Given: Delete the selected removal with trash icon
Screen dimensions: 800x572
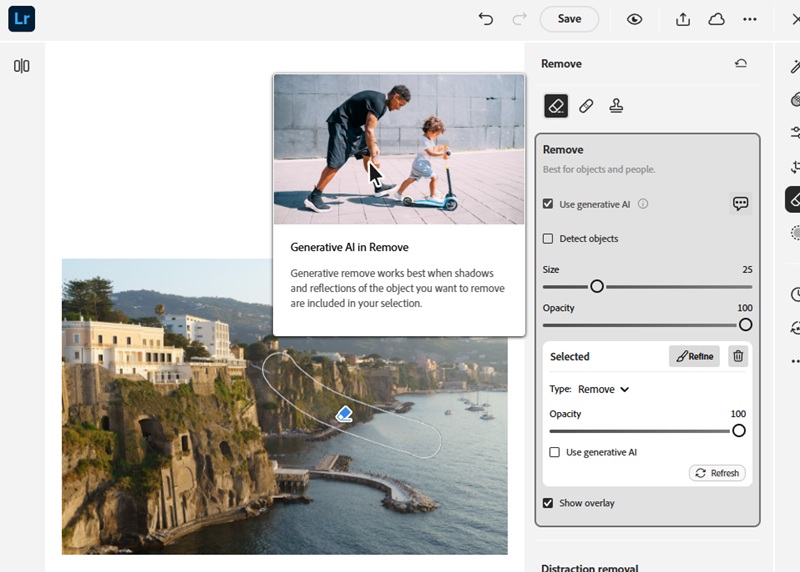Looking at the screenshot, I should (737, 356).
